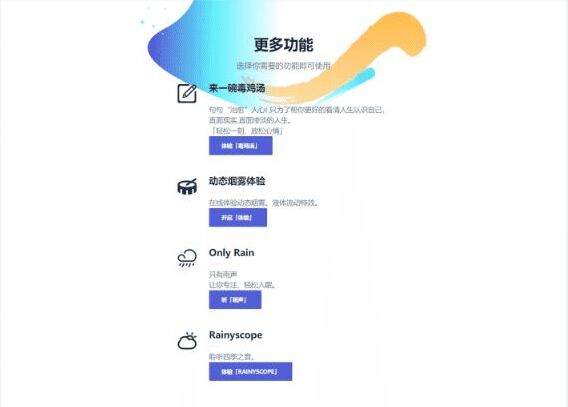Open the Only Rain heading
568x407 pixels.
pos(231,252)
